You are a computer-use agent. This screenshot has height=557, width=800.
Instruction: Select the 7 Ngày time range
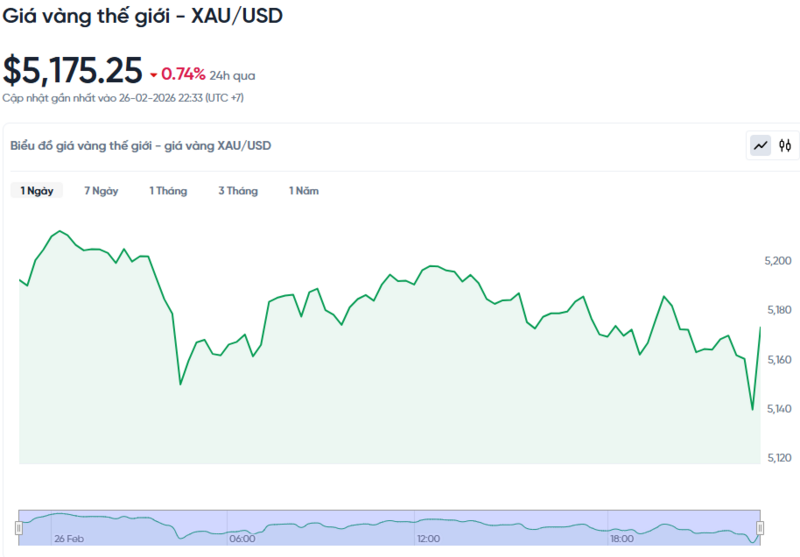(x=101, y=191)
